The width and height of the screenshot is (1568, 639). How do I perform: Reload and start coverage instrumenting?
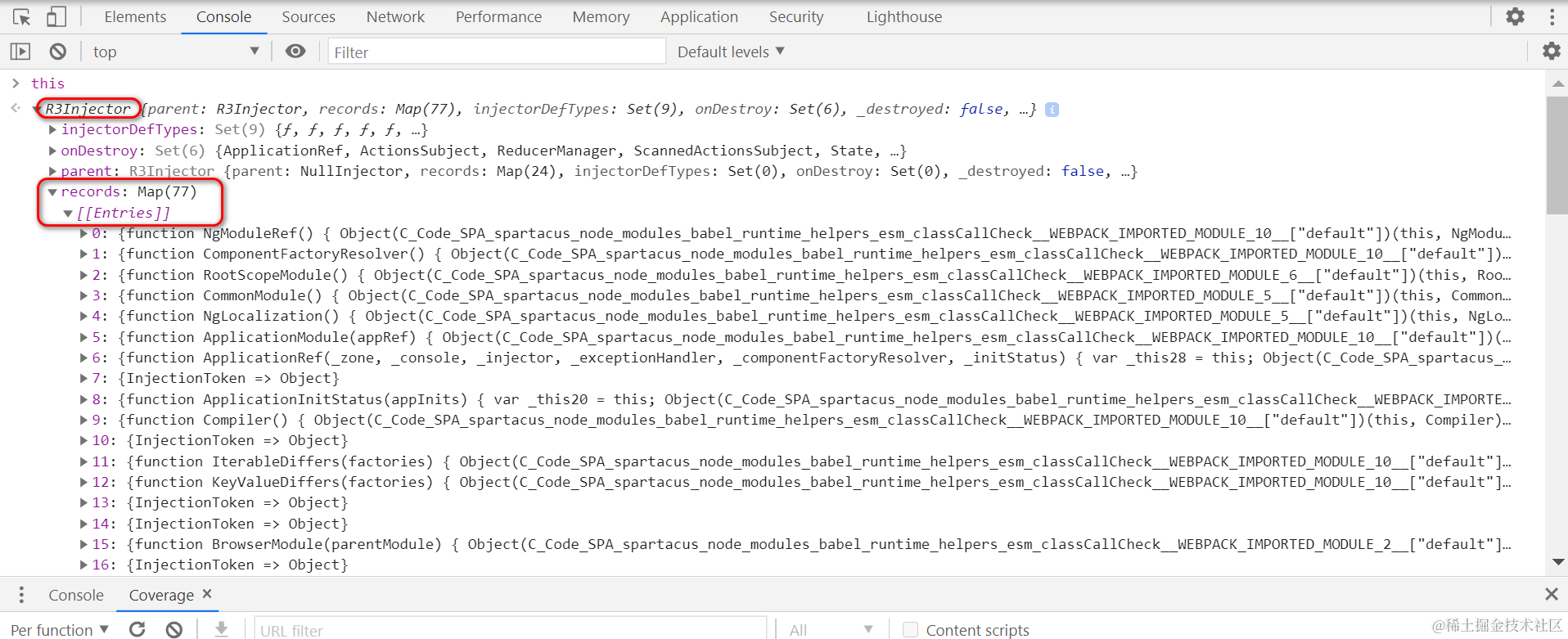[137, 629]
